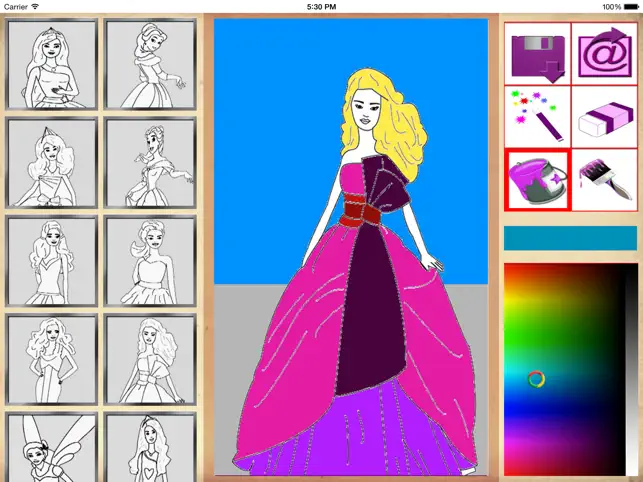The height and width of the screenshot is (482, 643).
Task: Fill the doll's yellow hair area
Action: [404, 127]
